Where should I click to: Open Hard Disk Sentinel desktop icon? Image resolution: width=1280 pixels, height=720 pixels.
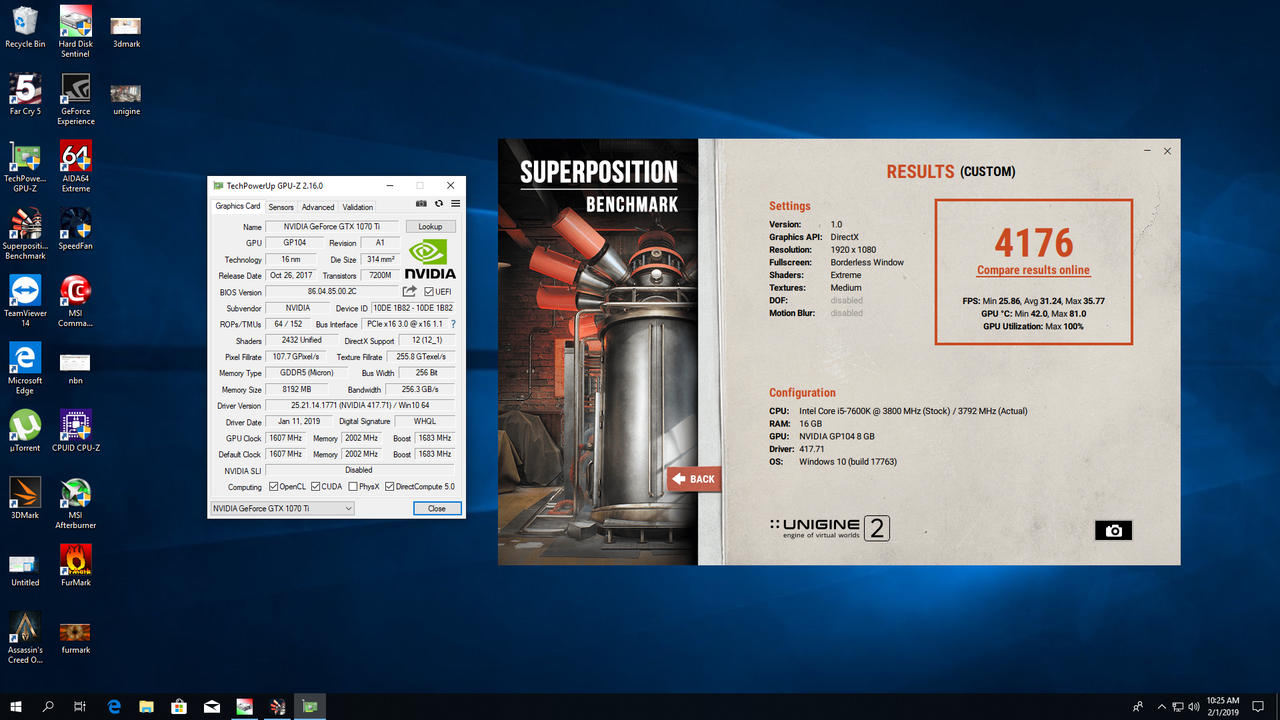(x=76, y=32)
